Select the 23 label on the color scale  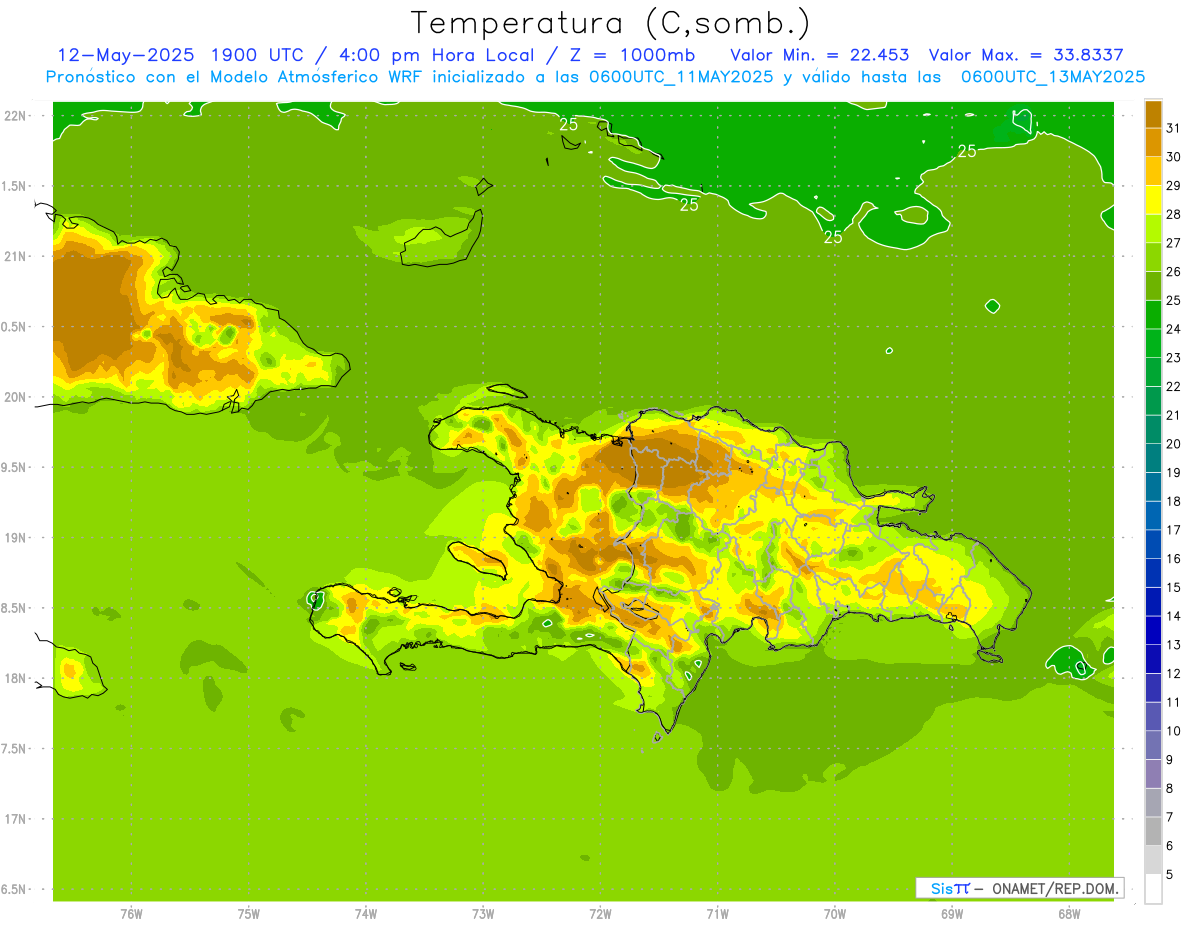point(1174,358)
